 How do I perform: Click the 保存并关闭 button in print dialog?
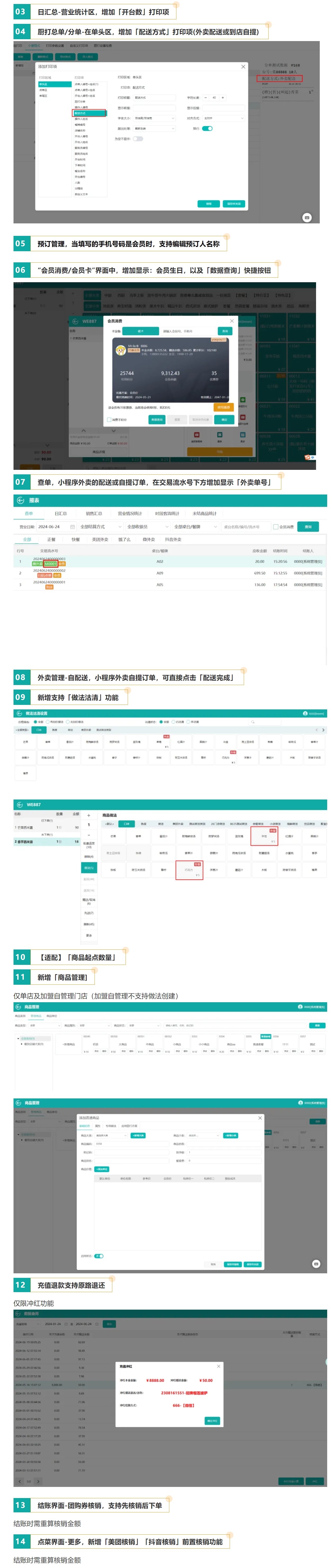pos(233,204)
